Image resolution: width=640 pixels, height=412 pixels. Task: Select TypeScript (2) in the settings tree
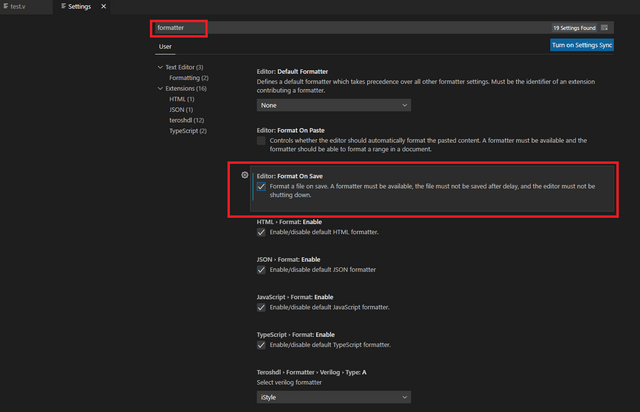[188, 131]
